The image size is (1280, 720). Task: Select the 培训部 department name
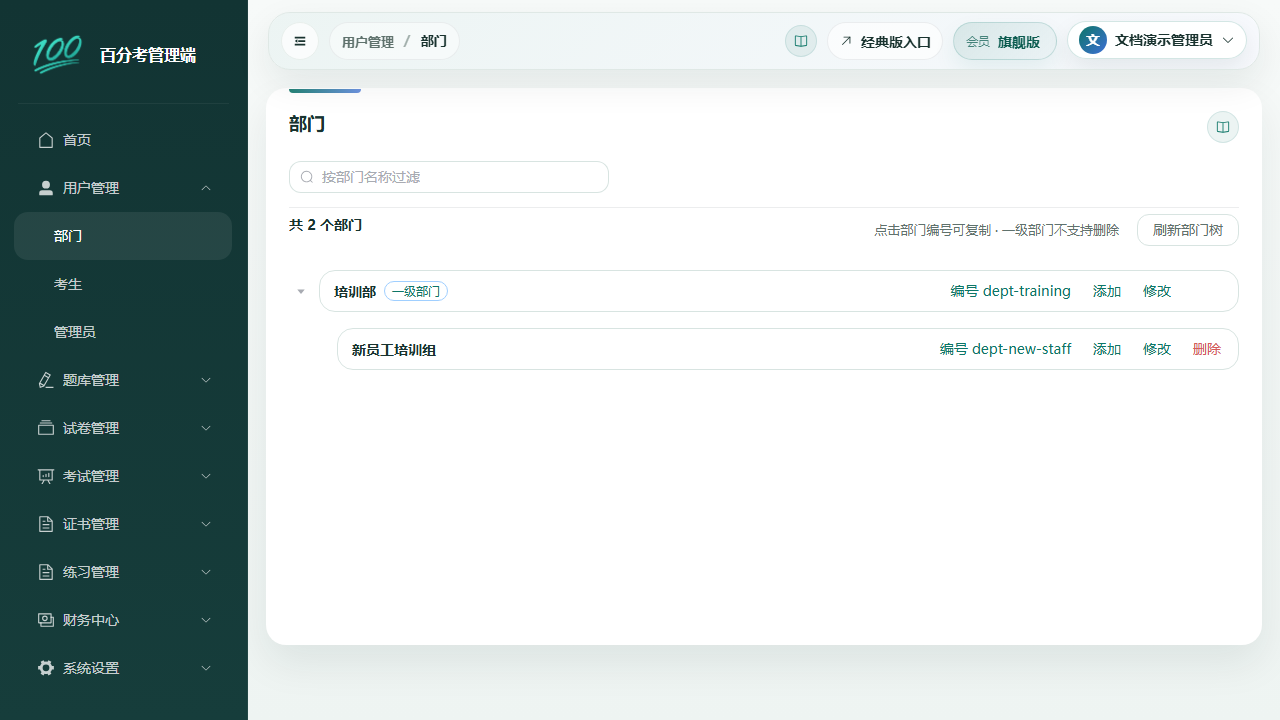point(355,292)
